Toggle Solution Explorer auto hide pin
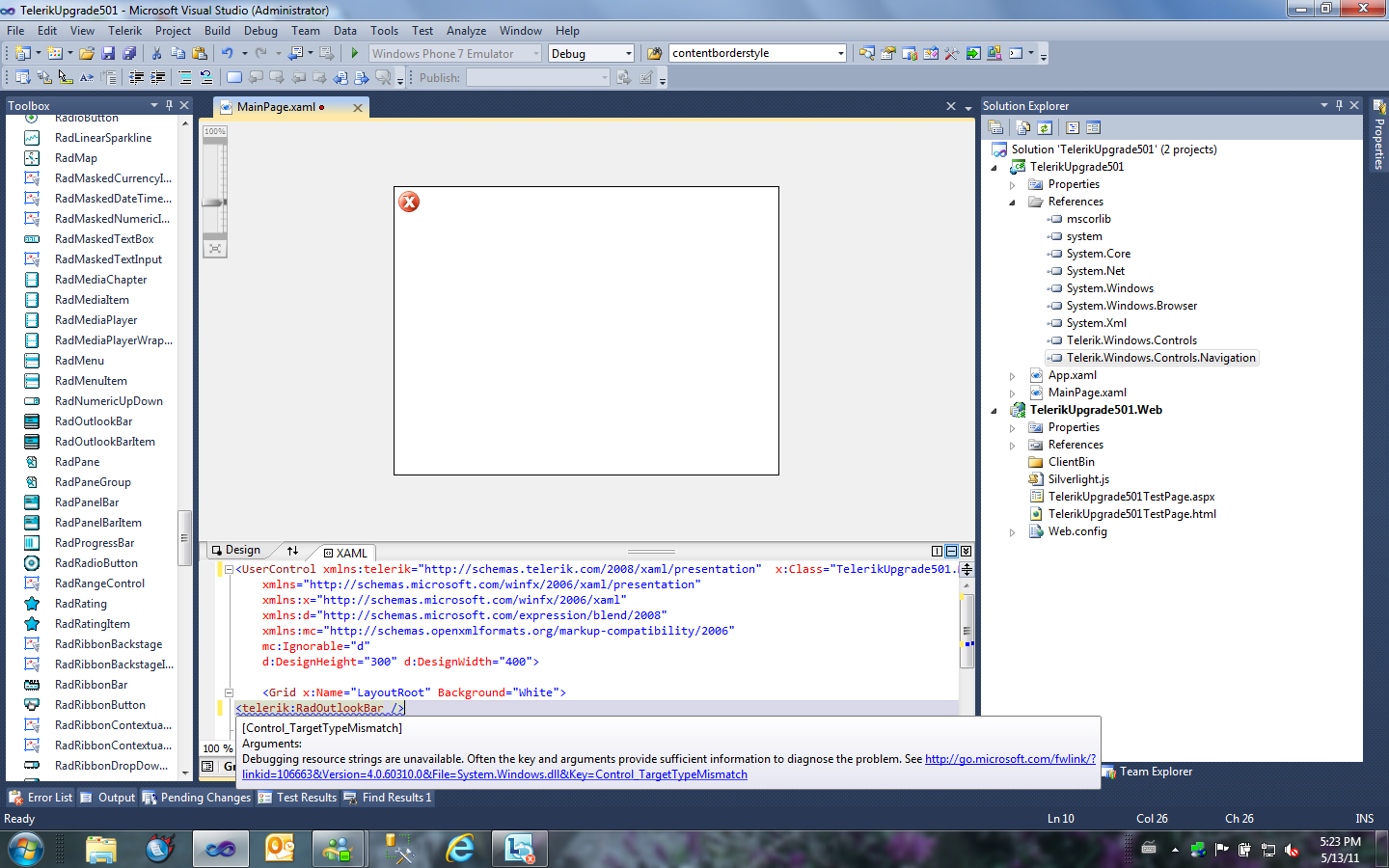This screenshot has height=868, width=1389. point(1339,105)
